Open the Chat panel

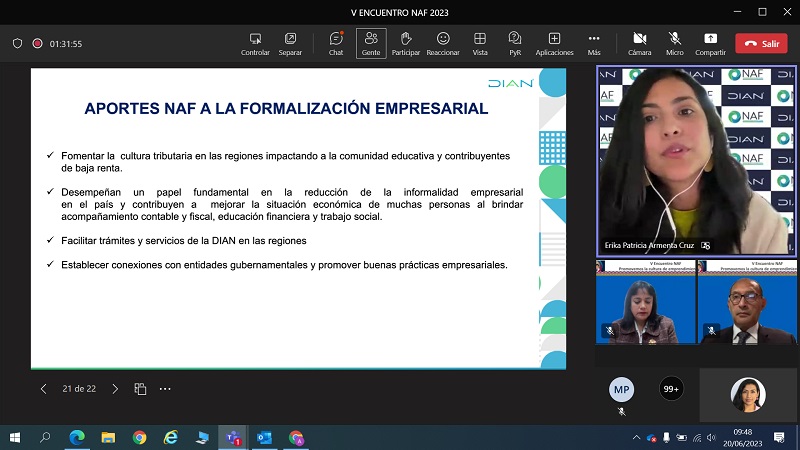[336, 44]
